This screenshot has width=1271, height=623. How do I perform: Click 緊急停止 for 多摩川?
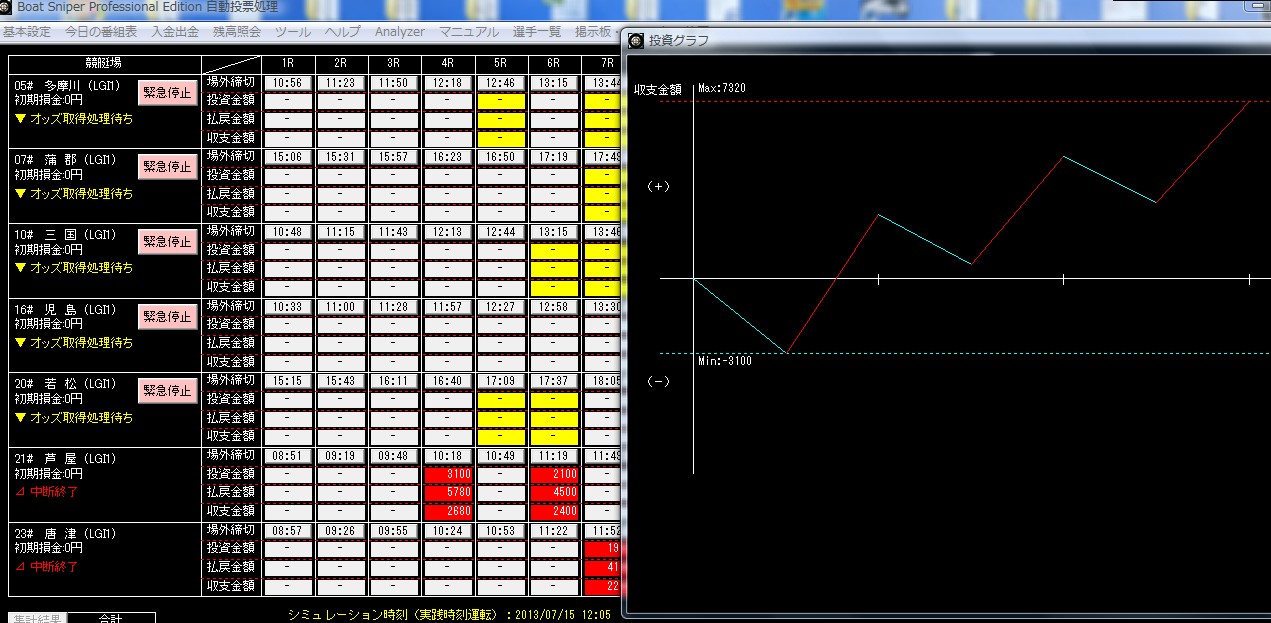pos(167,93)
